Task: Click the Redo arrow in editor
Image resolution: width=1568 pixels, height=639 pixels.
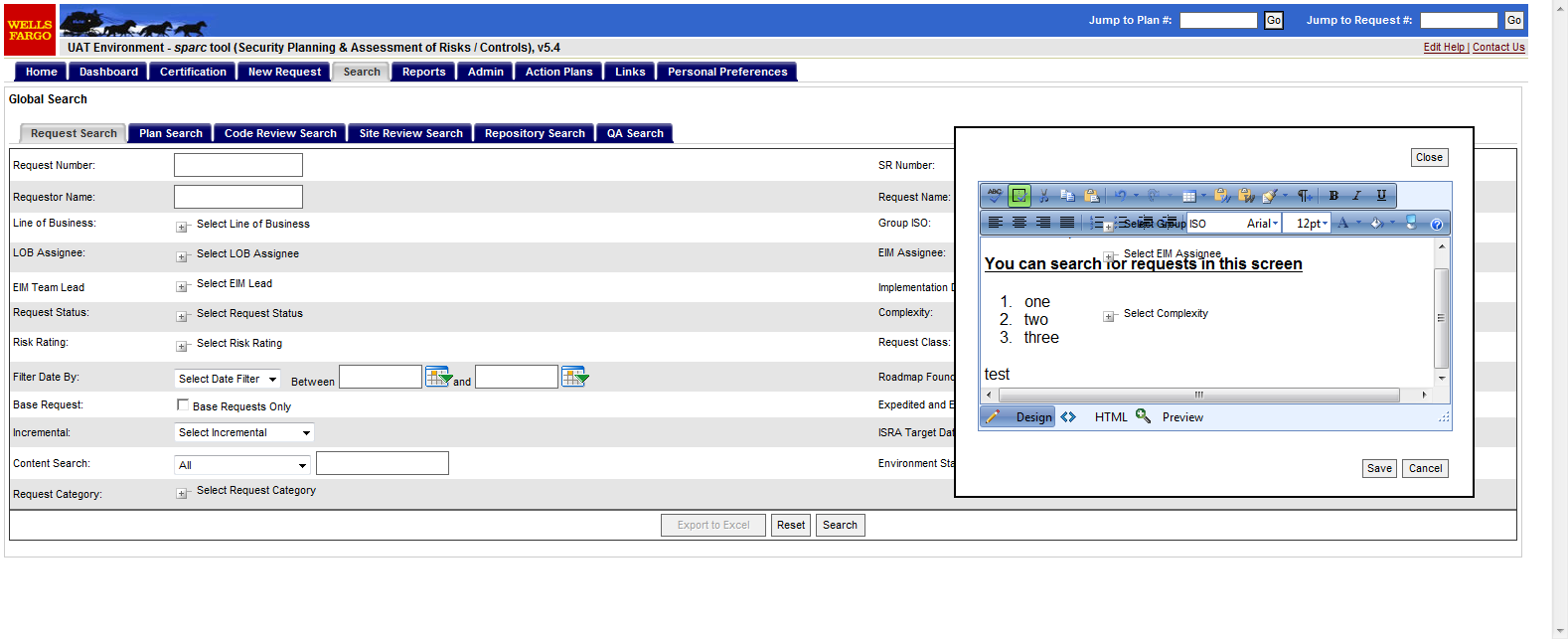Action: click(x=1154, y=196)
